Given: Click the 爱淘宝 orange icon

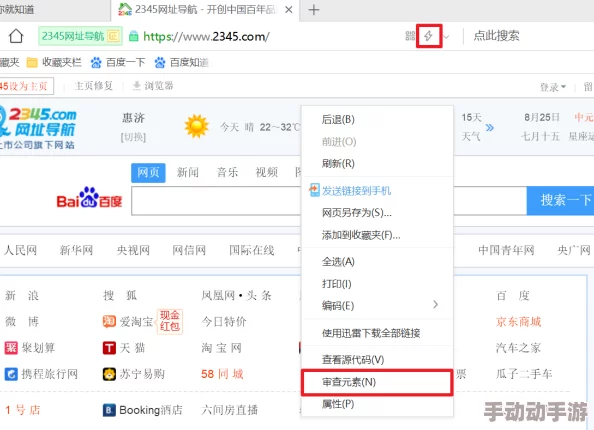Looking at the screenshot, I should (109, 321).
